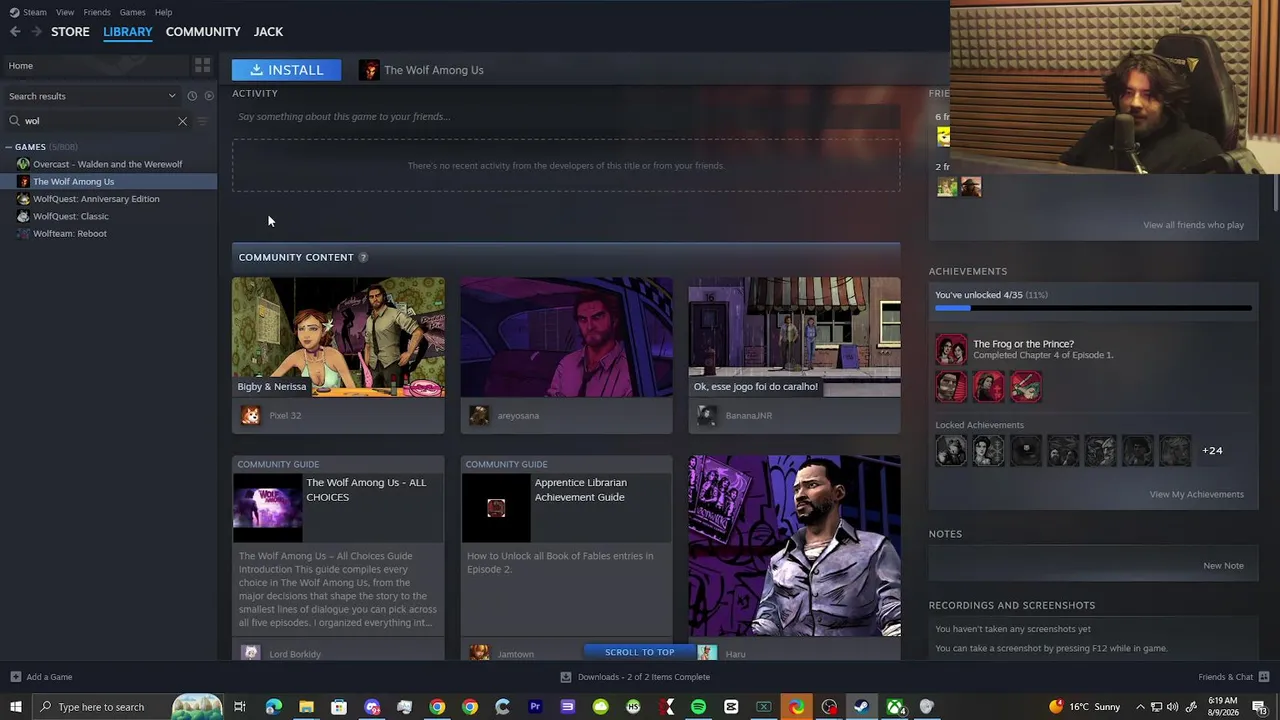Go back with the Steam back arrow
Screen dimensions: 1280x720
(15, 32)
